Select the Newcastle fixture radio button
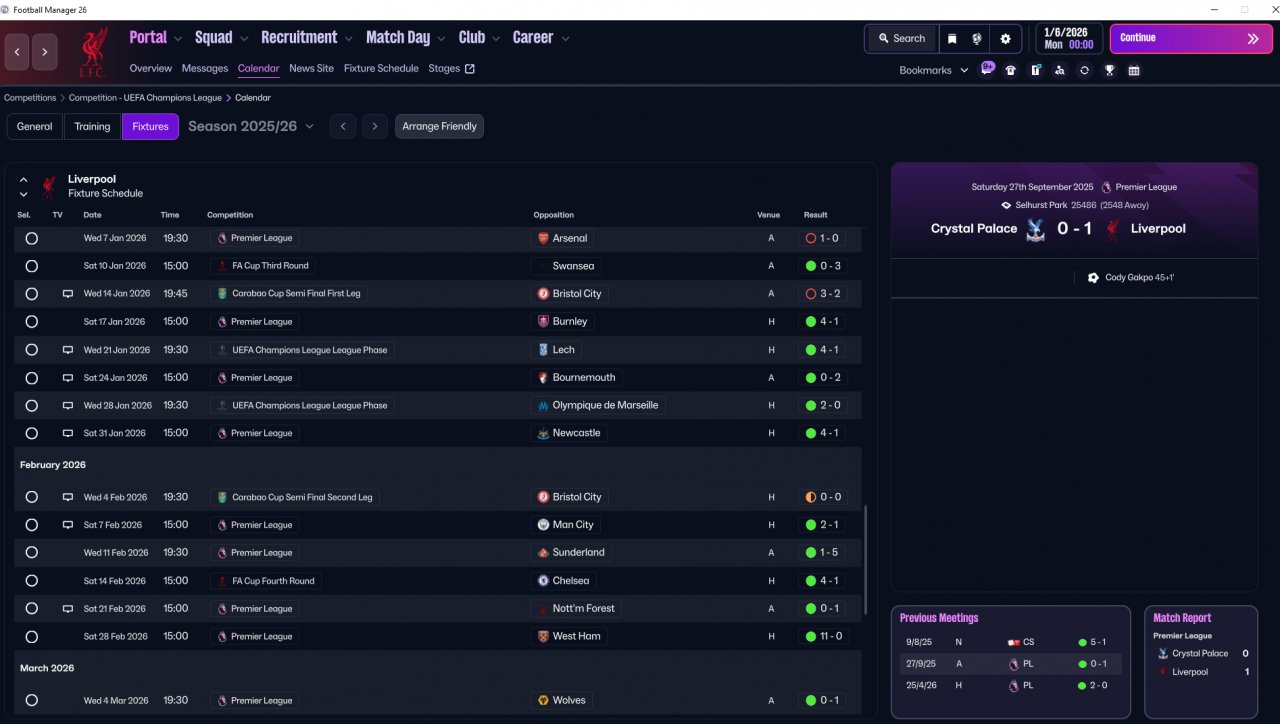 (31, 434)
